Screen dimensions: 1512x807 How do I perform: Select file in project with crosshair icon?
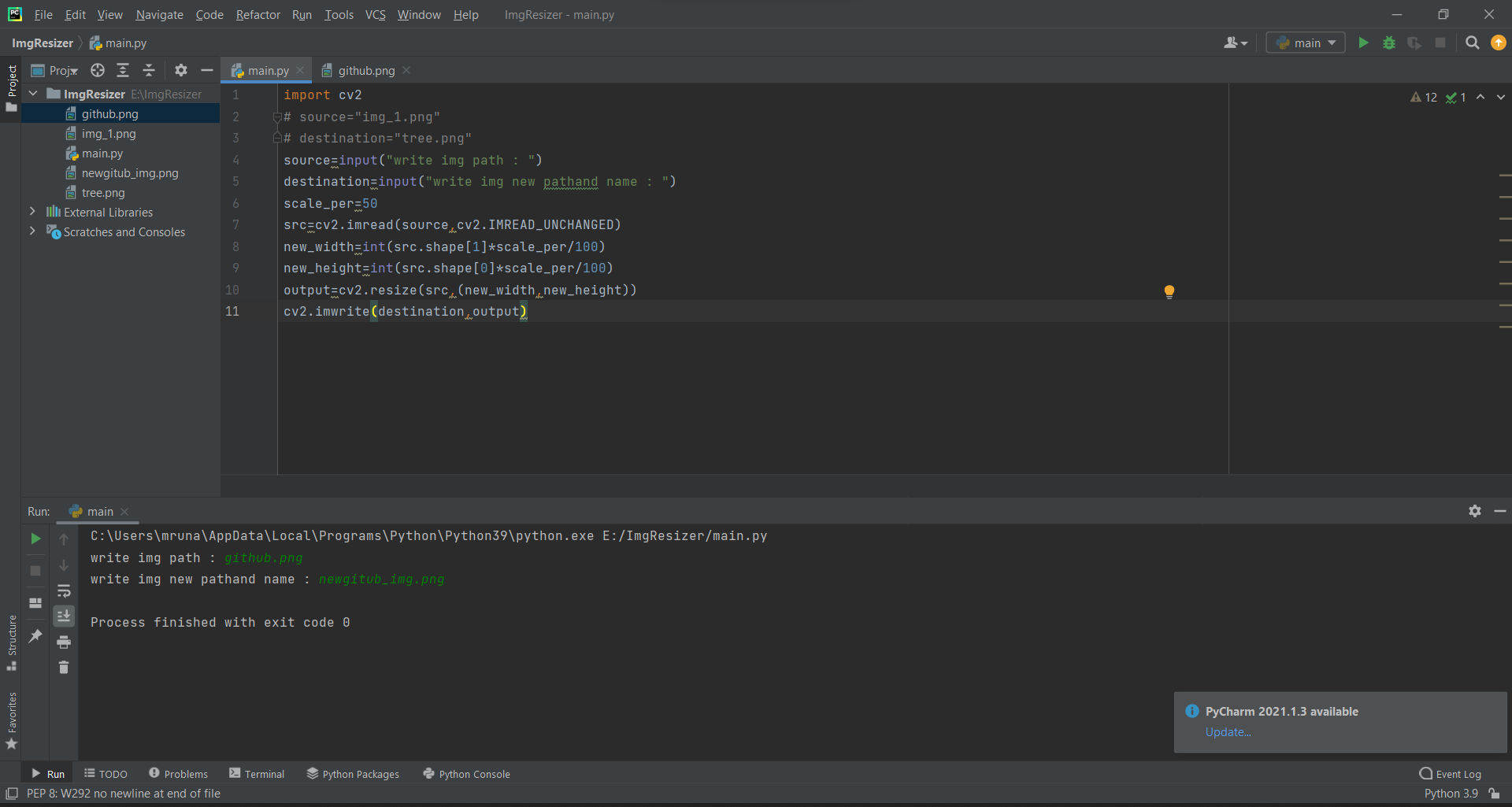point(98,70)
